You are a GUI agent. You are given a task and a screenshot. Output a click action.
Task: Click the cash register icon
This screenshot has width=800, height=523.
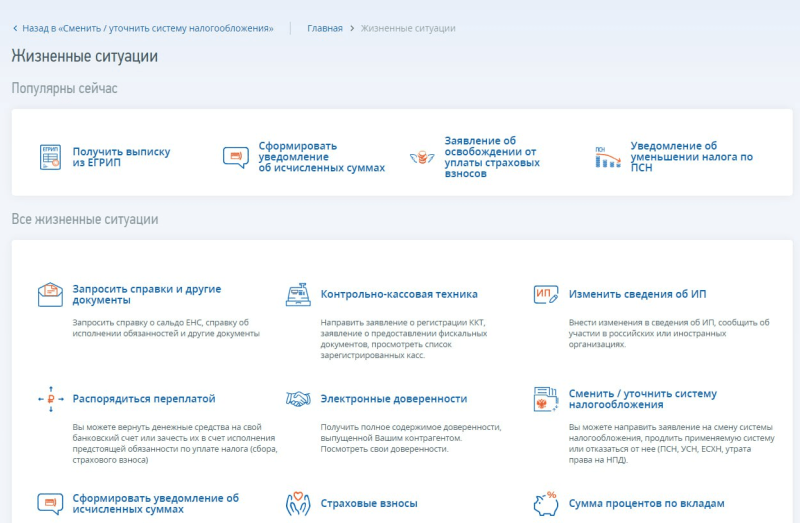(x=298, y=294)
